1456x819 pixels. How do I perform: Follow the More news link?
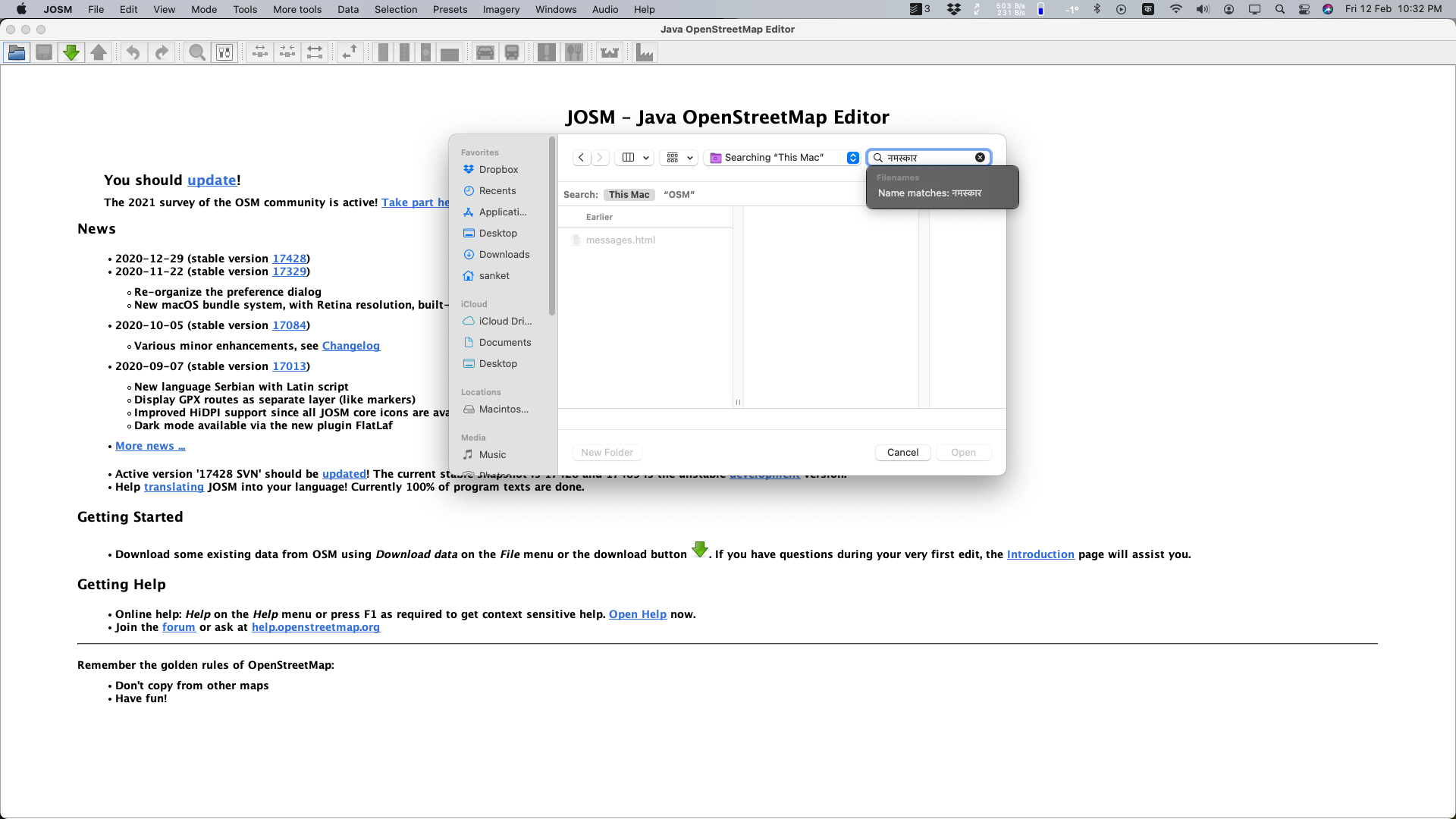click(150, 446)
